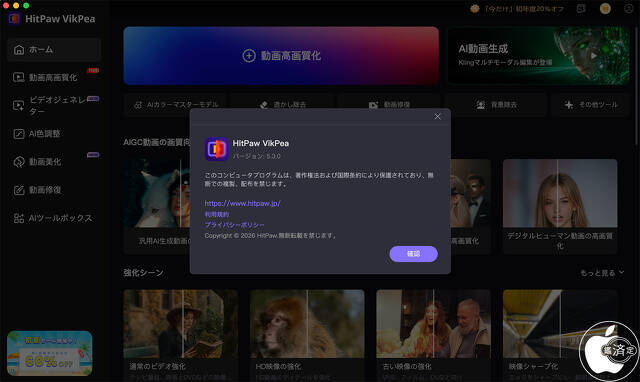Image resolution: width=640 pixels, height=382 pixels.
Task: Expand もっと見る in 強化シーン
Action: 602,273
